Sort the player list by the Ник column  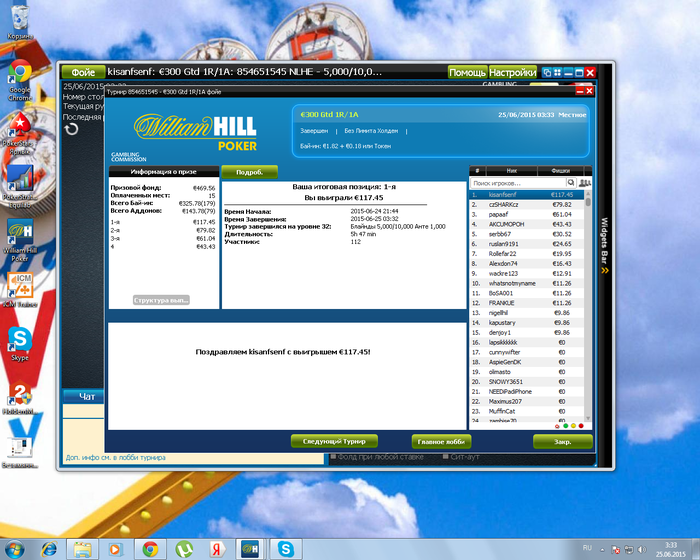[x=512, y=171]
